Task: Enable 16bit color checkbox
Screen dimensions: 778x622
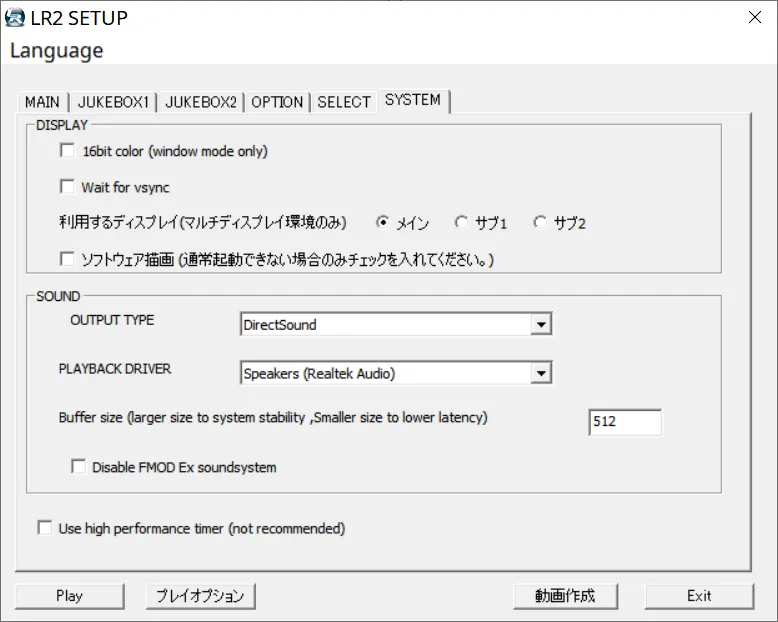Action: click(x=67, y=150)
